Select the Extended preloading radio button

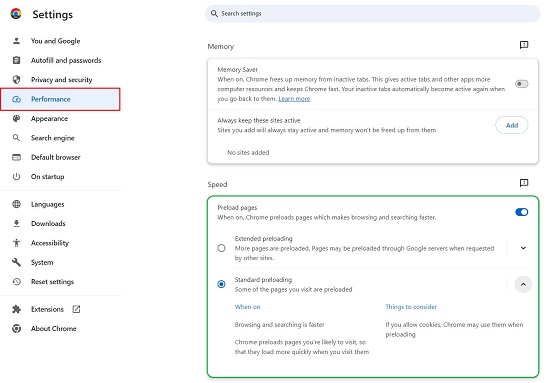(x=221, y=248)
